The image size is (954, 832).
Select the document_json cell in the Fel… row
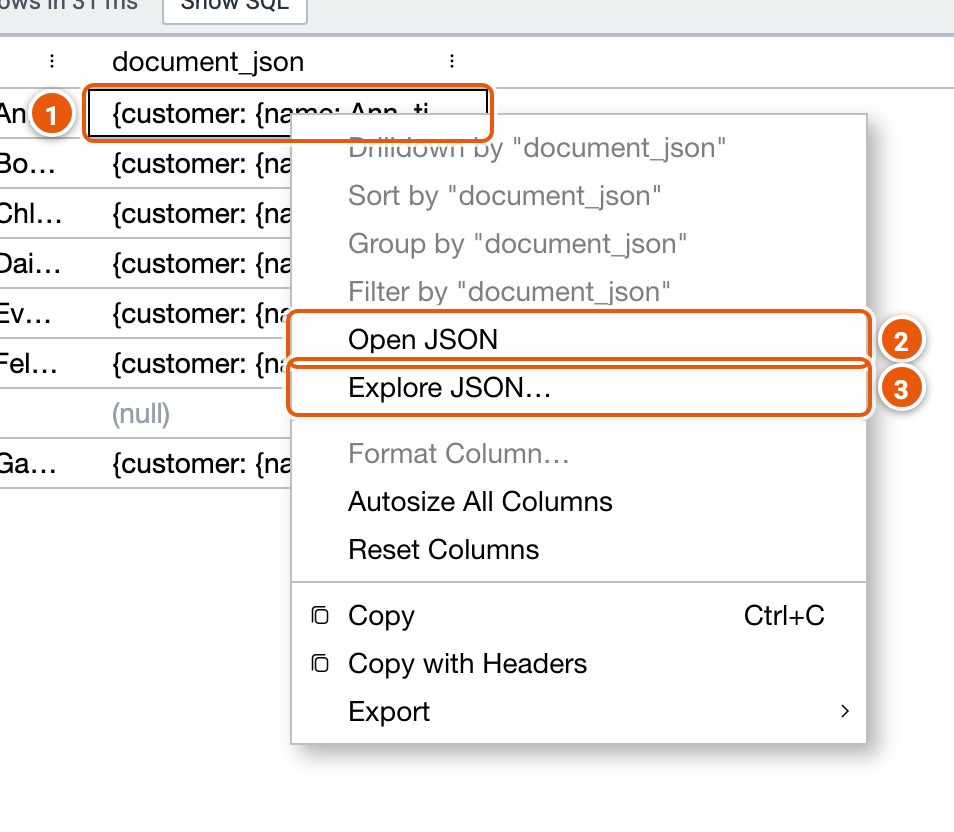pos(189,363)
